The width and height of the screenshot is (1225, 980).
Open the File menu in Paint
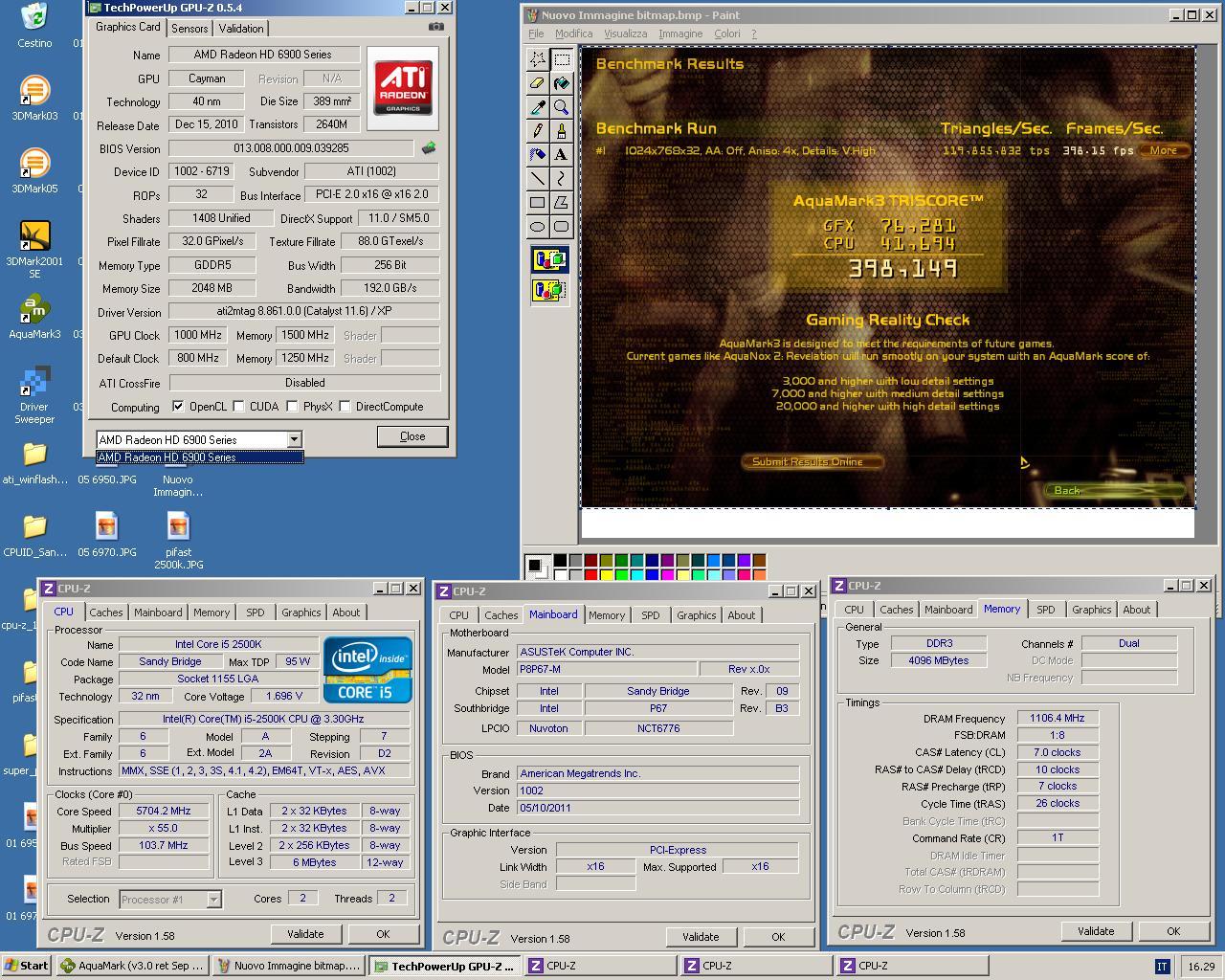pos(536,33)
